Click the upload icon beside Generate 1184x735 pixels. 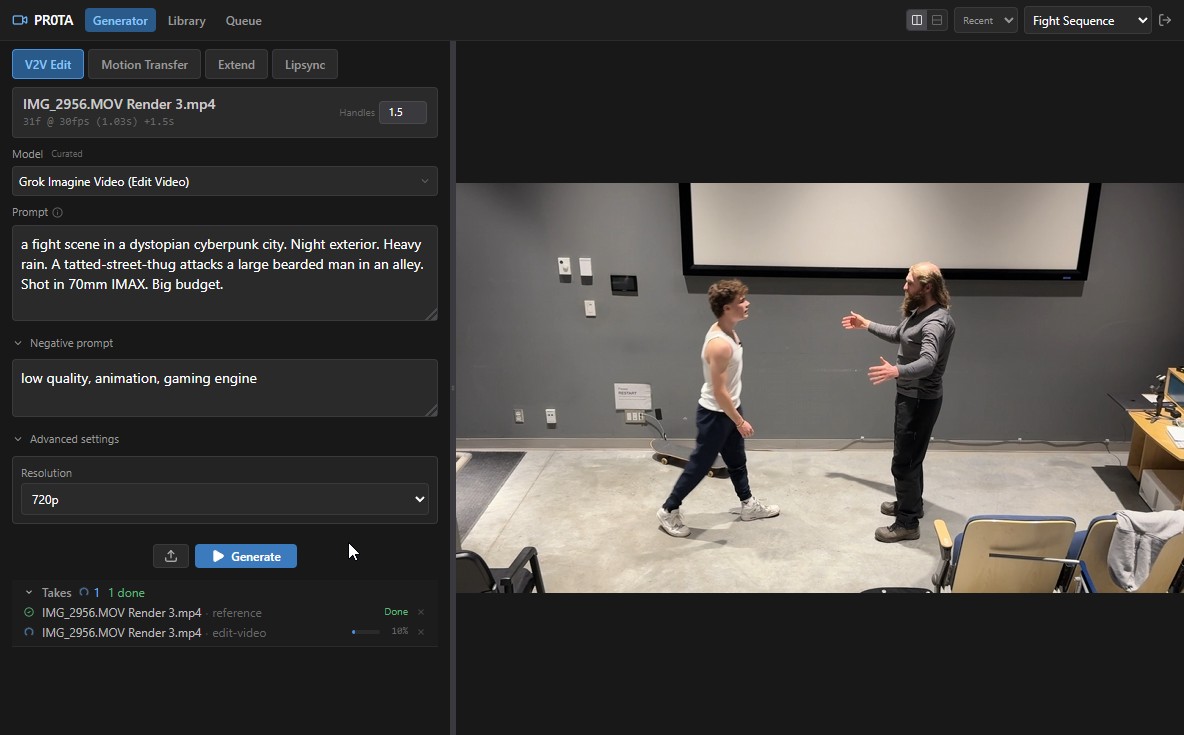coord(170,556)
